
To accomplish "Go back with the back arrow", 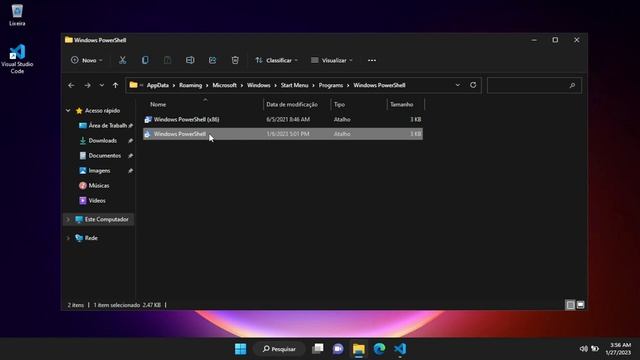I will click(71, 85).
